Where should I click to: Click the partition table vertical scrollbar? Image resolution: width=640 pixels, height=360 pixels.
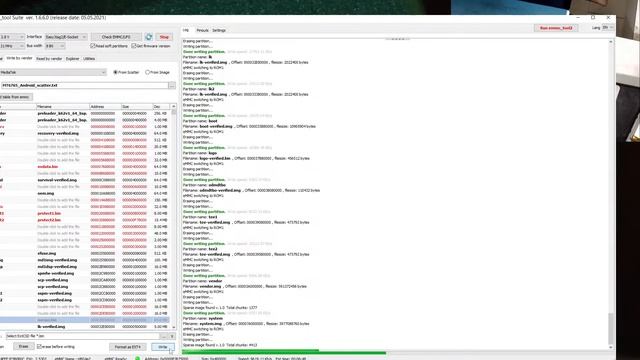tap(174, 216)
